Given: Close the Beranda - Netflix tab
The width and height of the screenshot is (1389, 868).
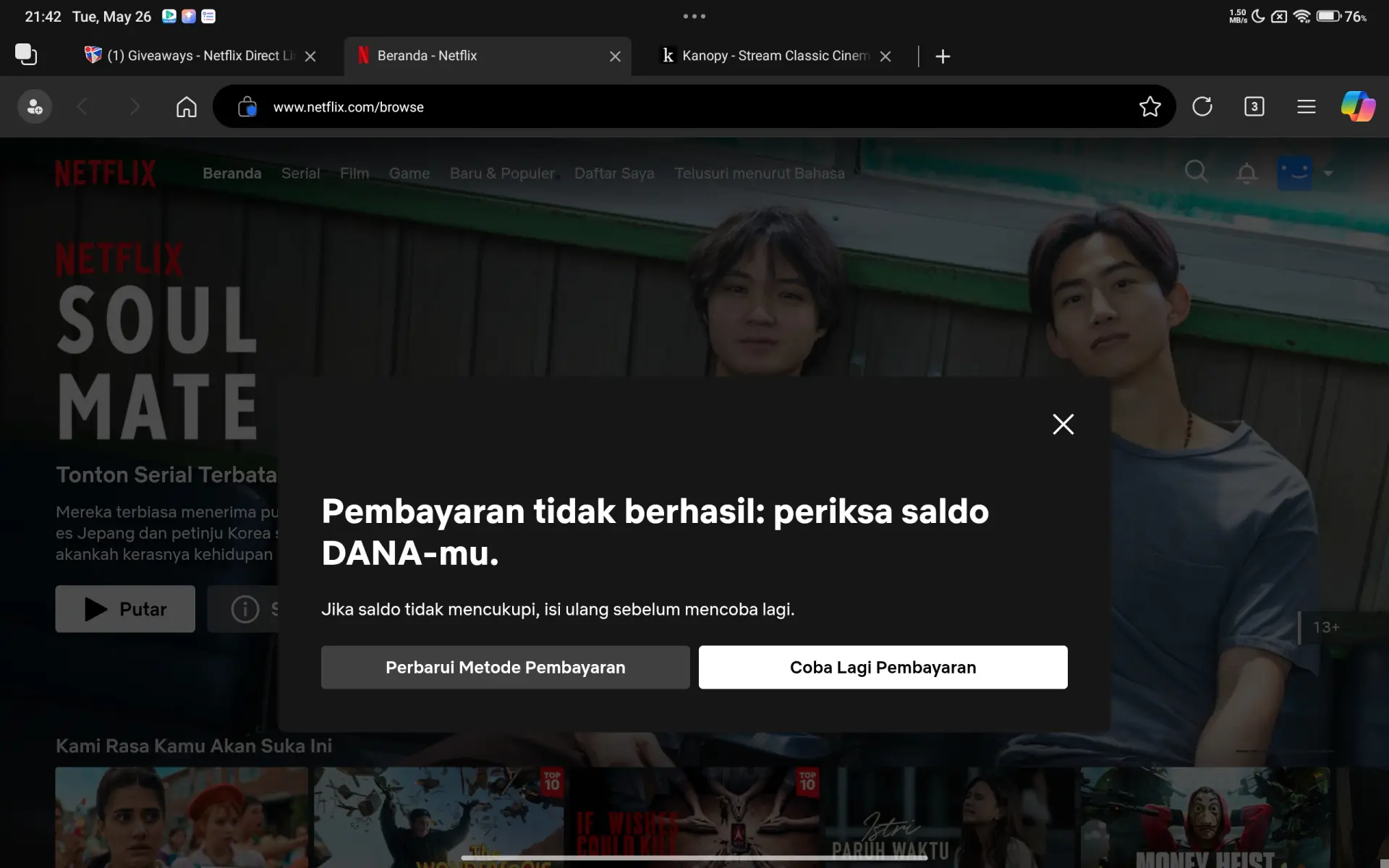Looking at the screenshot, I should point(615,56).
